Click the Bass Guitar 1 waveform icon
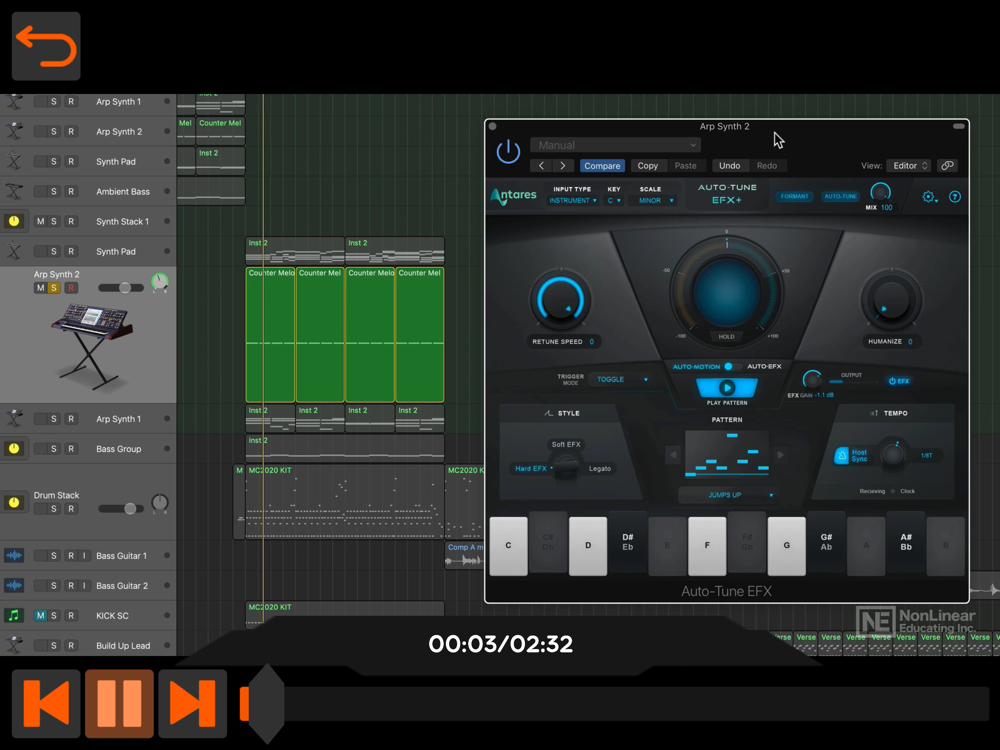Image resolution: width=1000 pixels, height=750 pixels. point(13,555)
